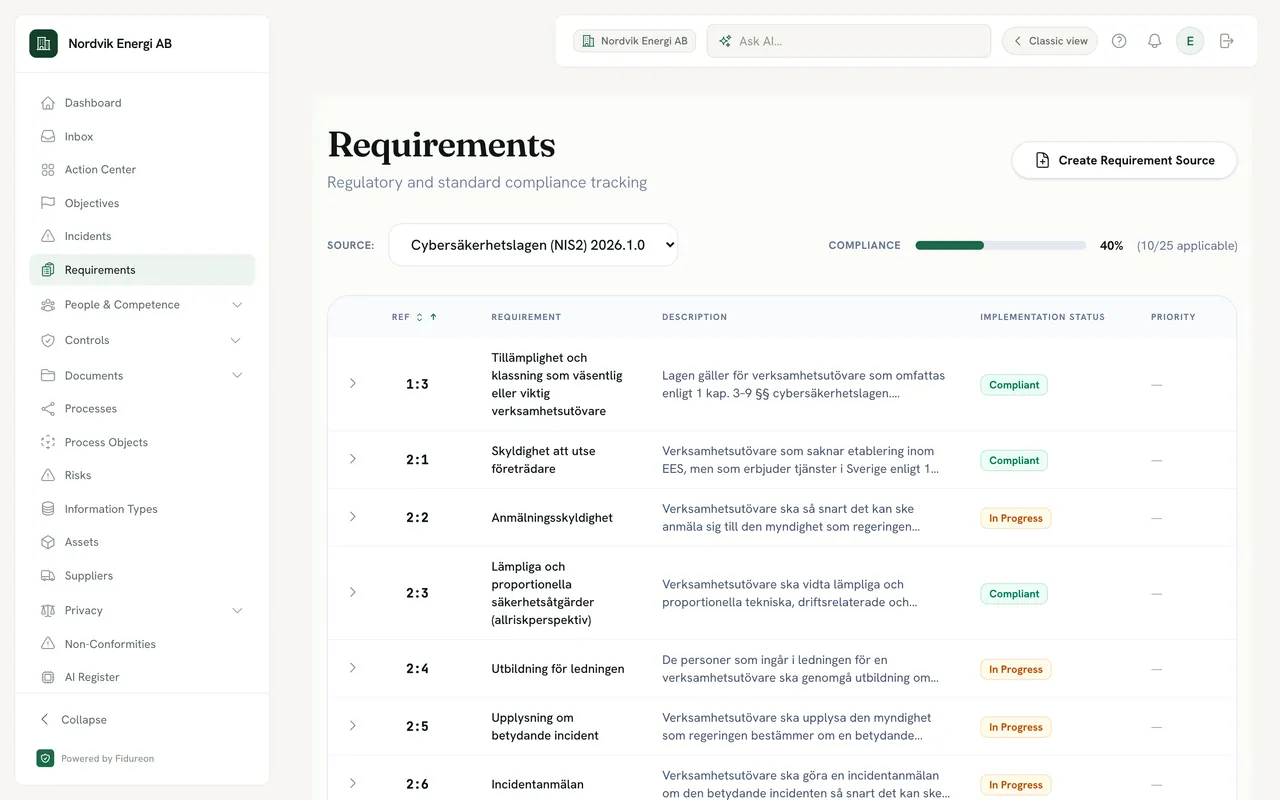This screenshot has width=1280, height=800.
Task: Click the Ask AI input field
Action: tap(849, 41)
